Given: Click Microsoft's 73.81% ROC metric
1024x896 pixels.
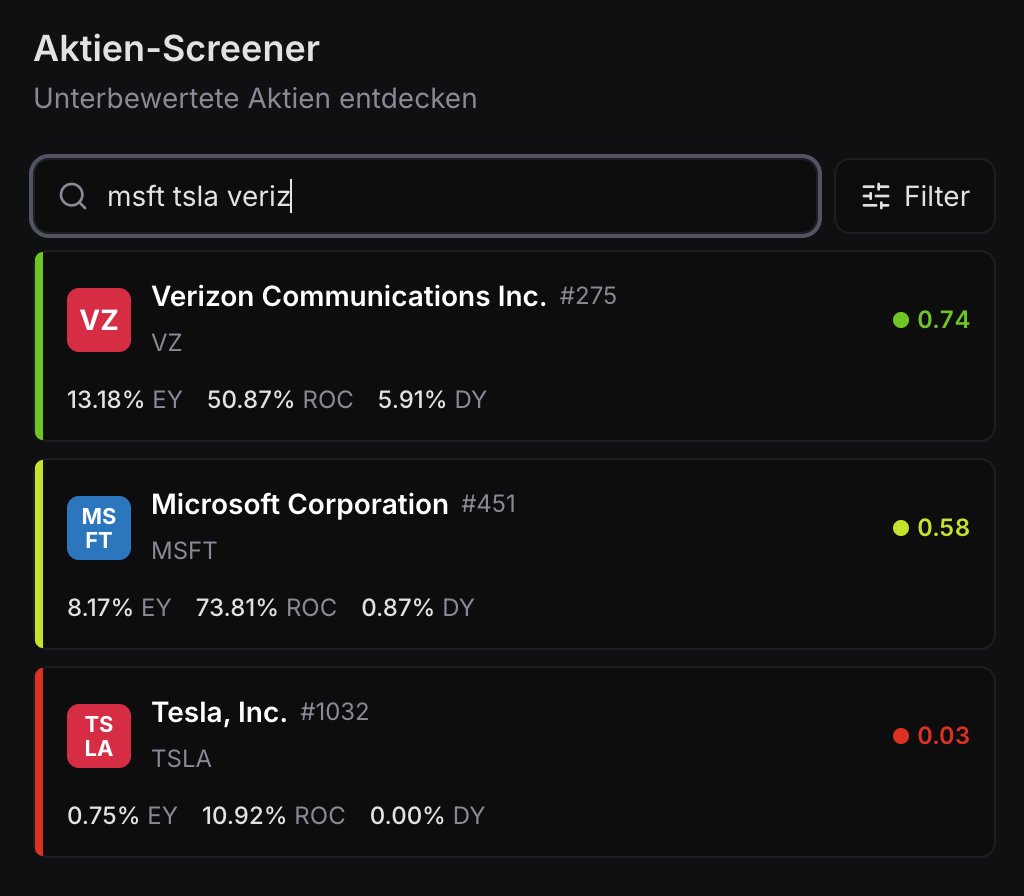Looking at the screenshot, I should pos(266,608).
